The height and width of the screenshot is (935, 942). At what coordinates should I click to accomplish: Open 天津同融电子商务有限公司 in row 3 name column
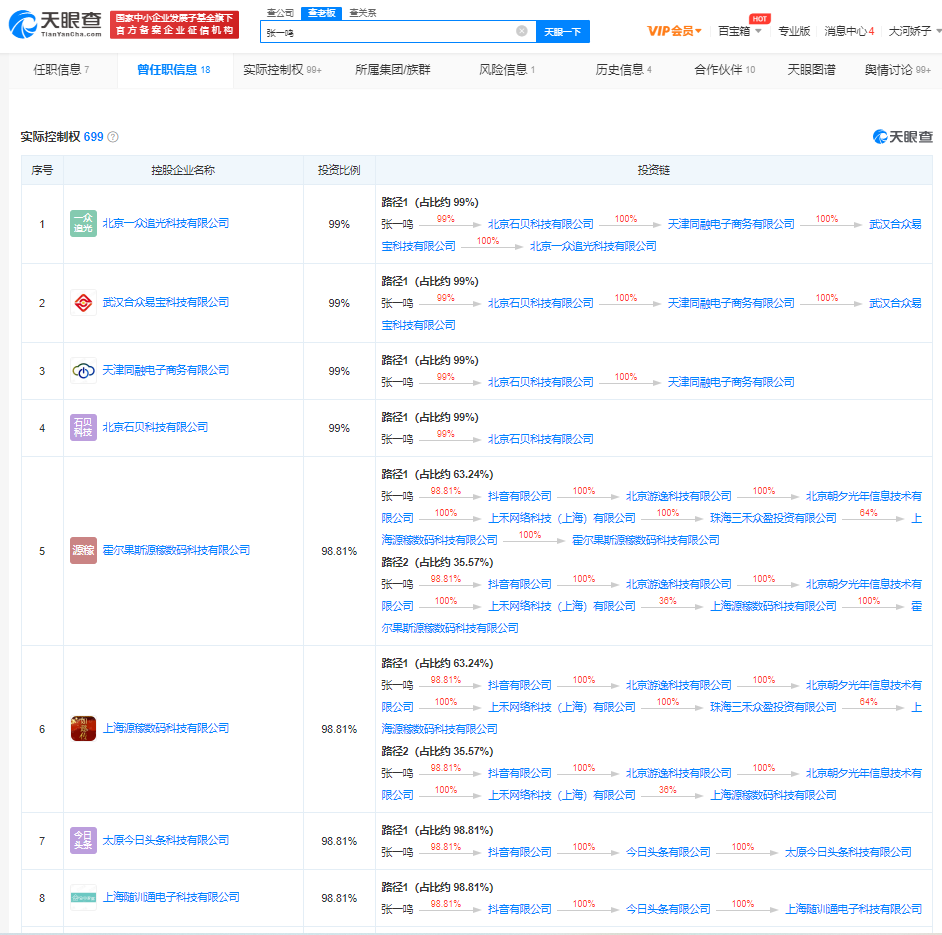(x=166, y=370)
